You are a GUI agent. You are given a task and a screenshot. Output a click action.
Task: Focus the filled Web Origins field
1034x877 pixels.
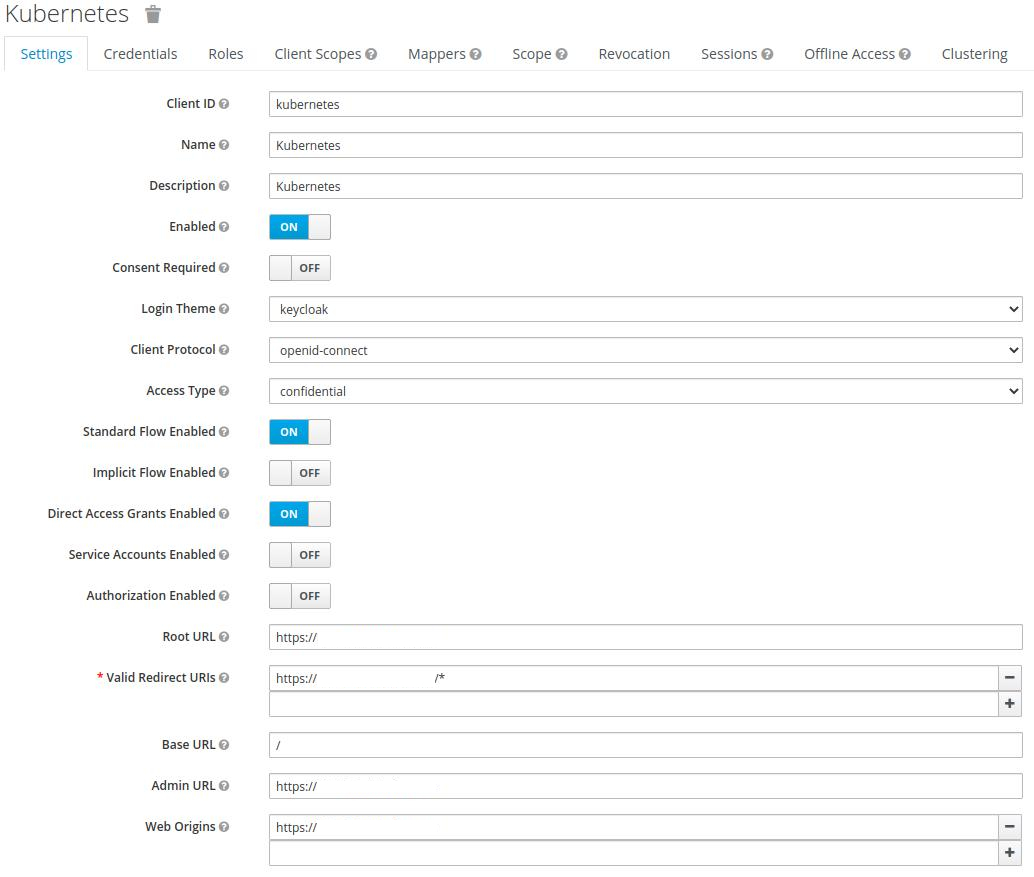click(633, 827)
